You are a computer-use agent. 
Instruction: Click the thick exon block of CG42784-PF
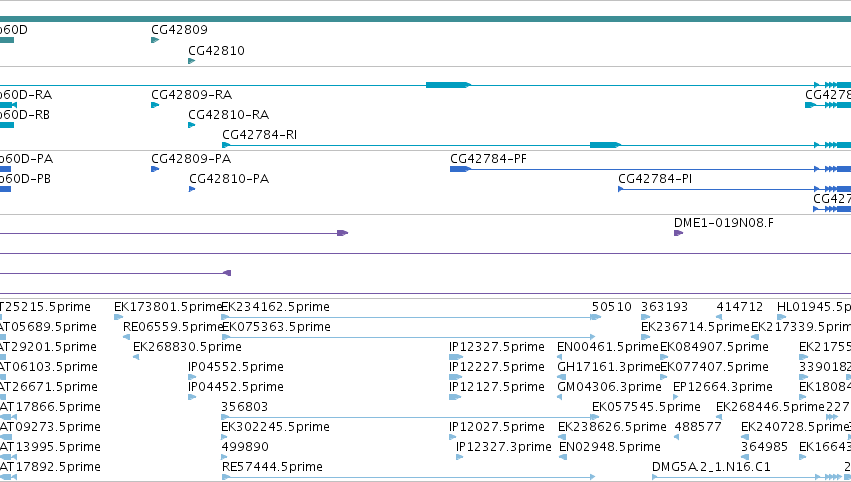pos(460,169)
